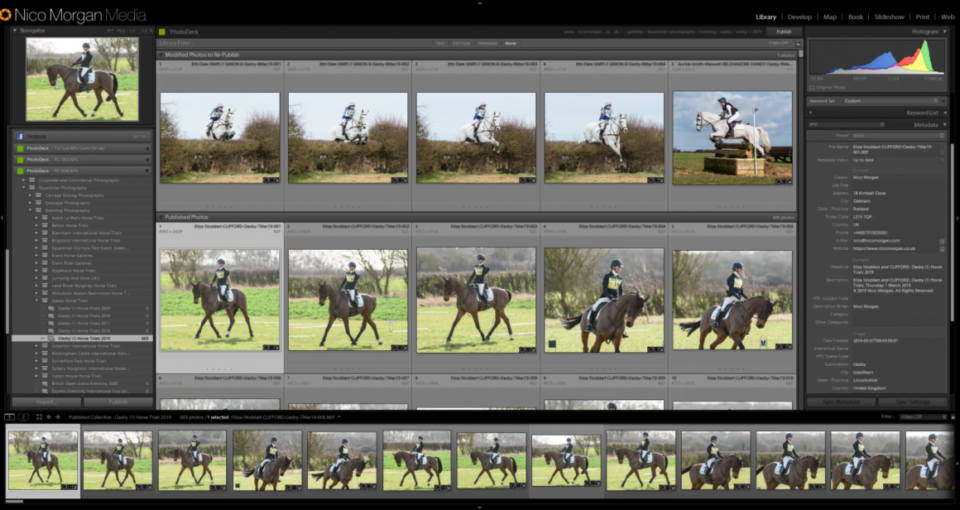Select Carriage Driving Photography set
Screen dimensions: 960x510
pyautogui.click(x=74, y=195)
